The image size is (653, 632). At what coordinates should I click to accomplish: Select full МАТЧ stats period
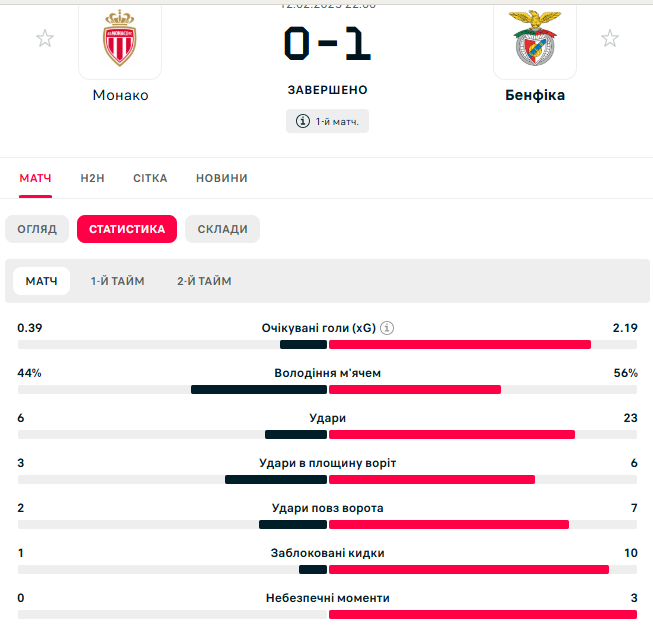click(42, 281)
